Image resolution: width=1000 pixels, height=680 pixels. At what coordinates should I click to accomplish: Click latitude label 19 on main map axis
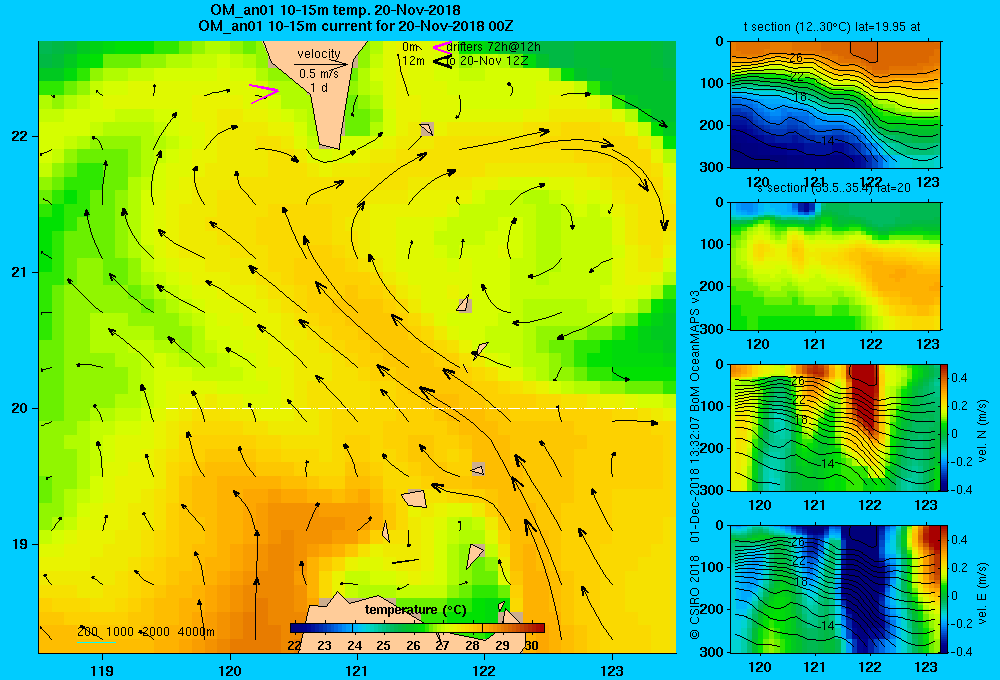point(20,544)
